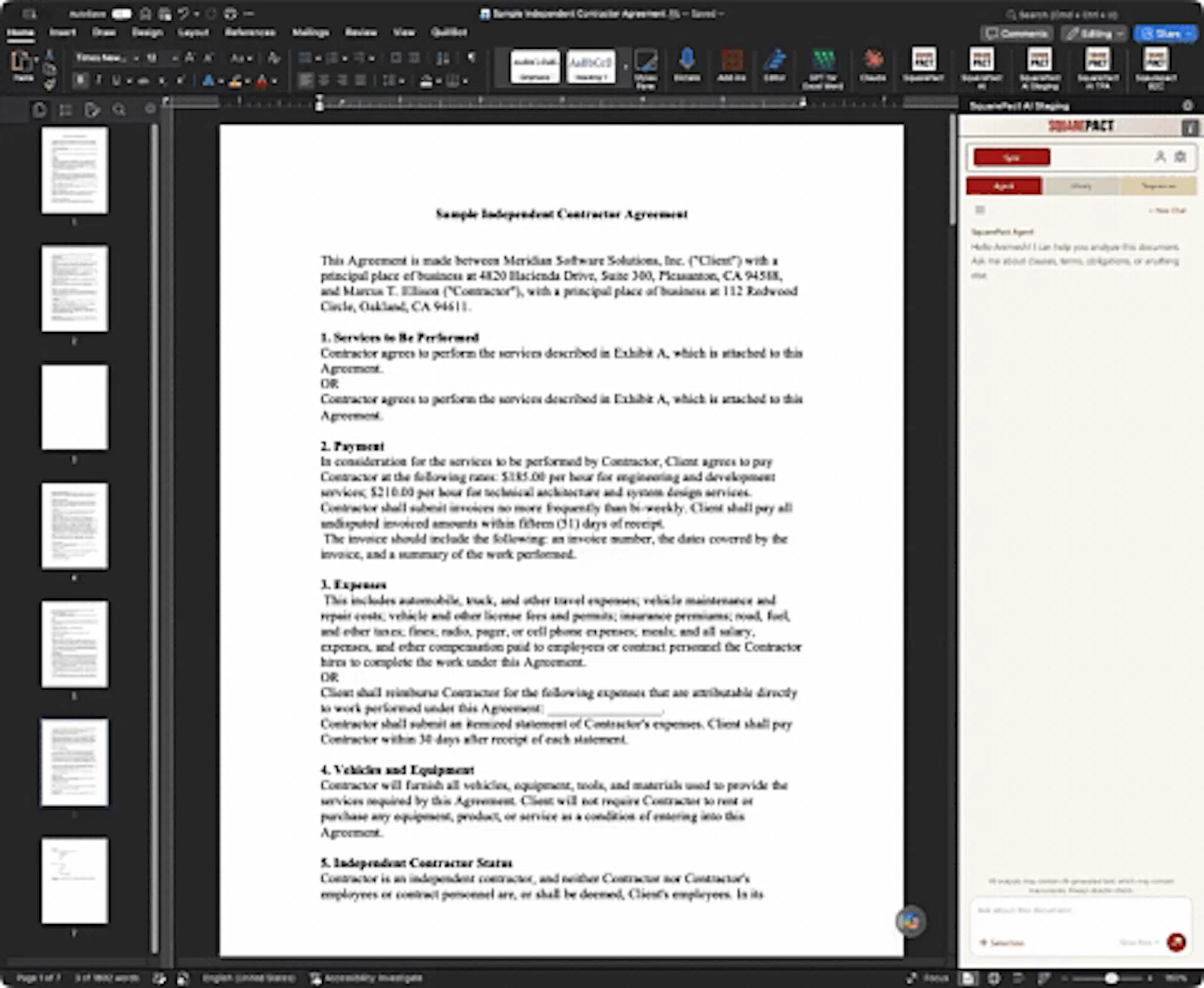Click the Search field in title bar
Image resolution: width=1204 pixels, height=988 pixels.
click(1064, 14)
